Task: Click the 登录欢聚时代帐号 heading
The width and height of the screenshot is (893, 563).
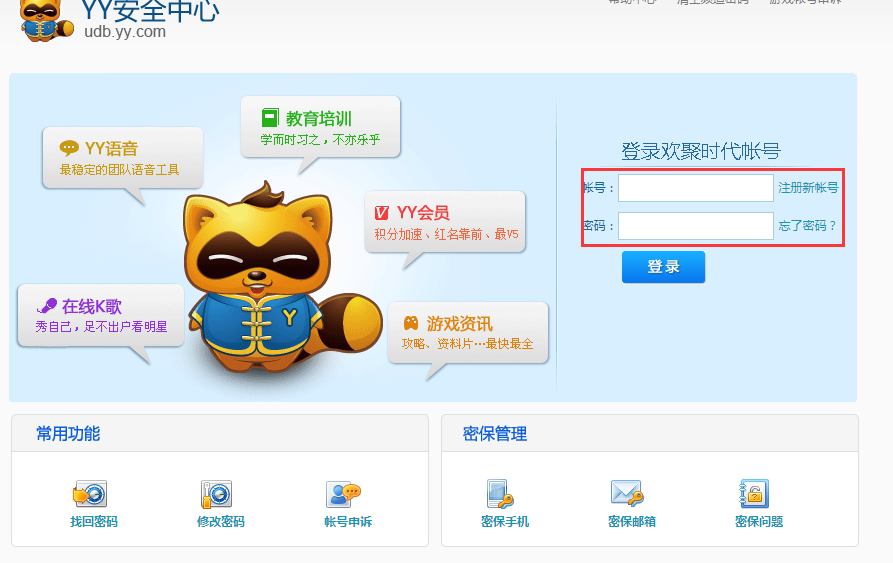Action: pos(701,151)
